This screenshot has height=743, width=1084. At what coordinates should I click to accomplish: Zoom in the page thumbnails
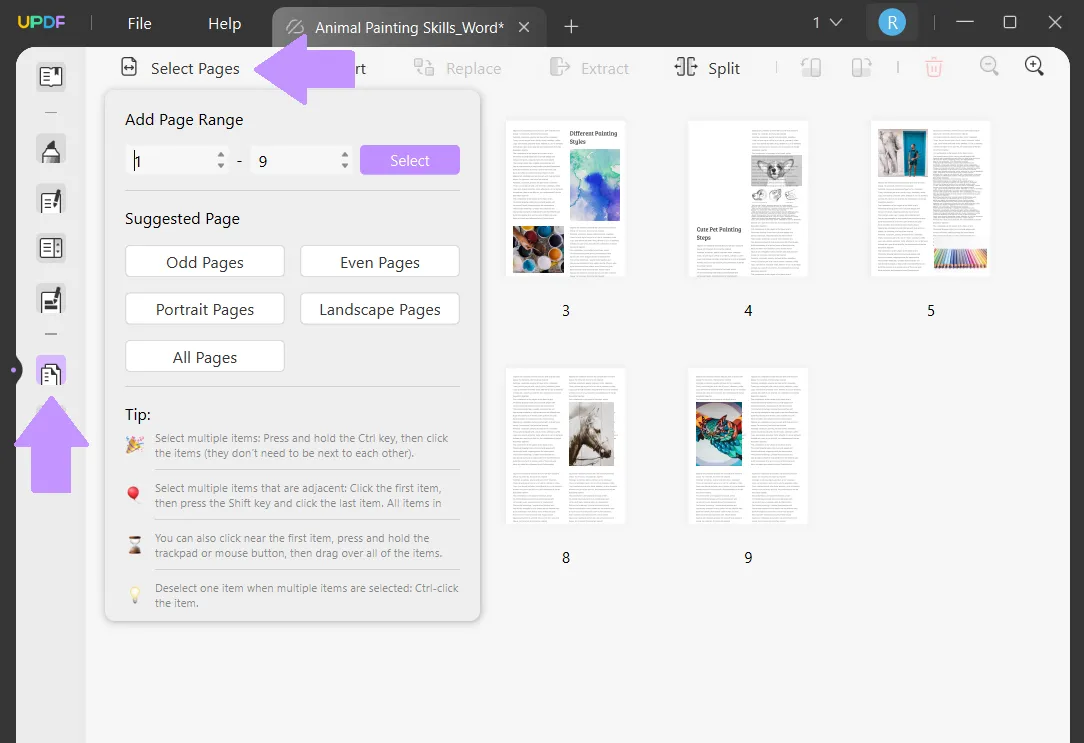[x=1034, y=66]
